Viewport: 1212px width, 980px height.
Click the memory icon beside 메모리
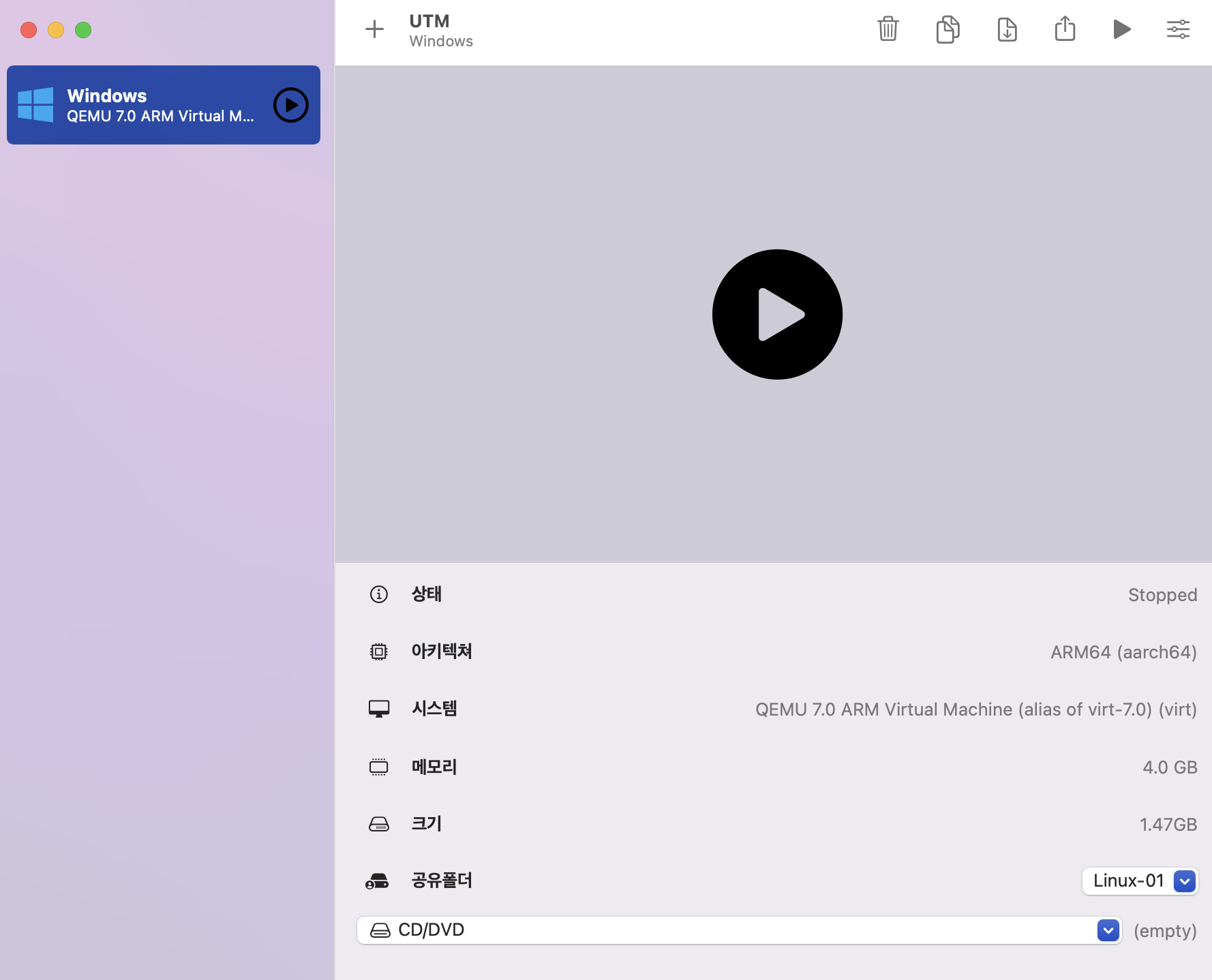[379, 767]
